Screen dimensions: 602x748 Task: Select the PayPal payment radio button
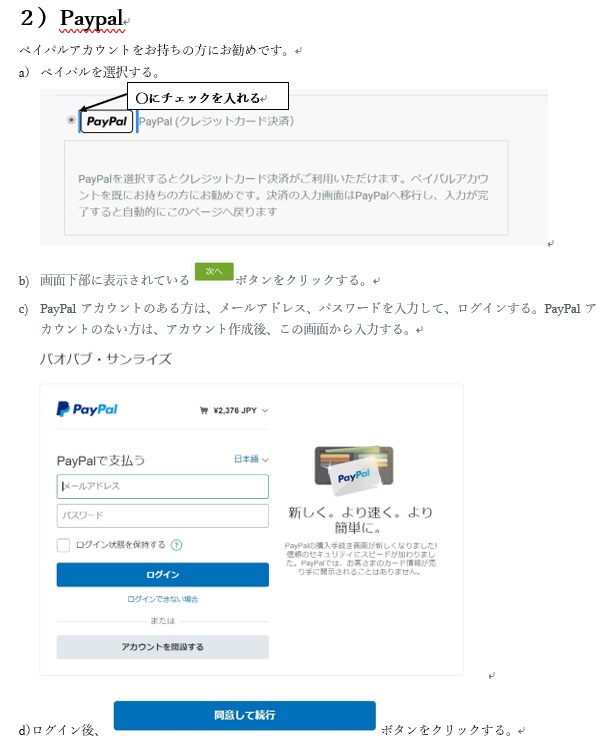(71, 120)
